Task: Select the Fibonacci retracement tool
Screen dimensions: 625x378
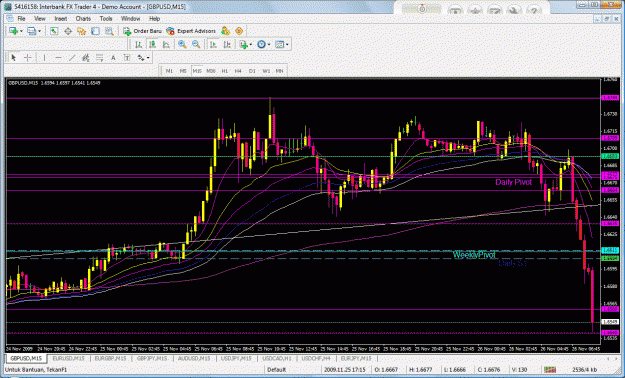Action: point(99,58)
